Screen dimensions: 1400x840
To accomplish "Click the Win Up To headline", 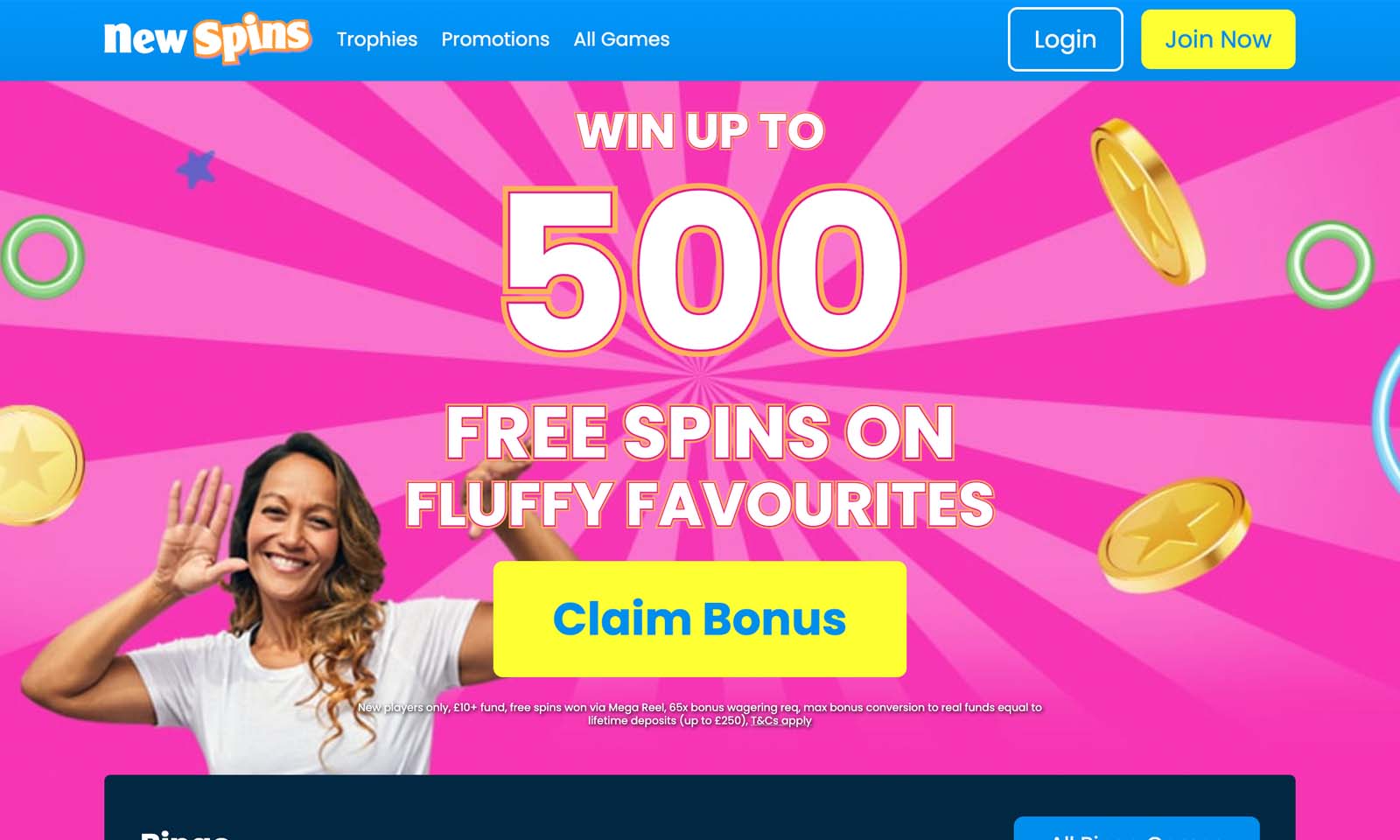I will click(x=700, y=131).
